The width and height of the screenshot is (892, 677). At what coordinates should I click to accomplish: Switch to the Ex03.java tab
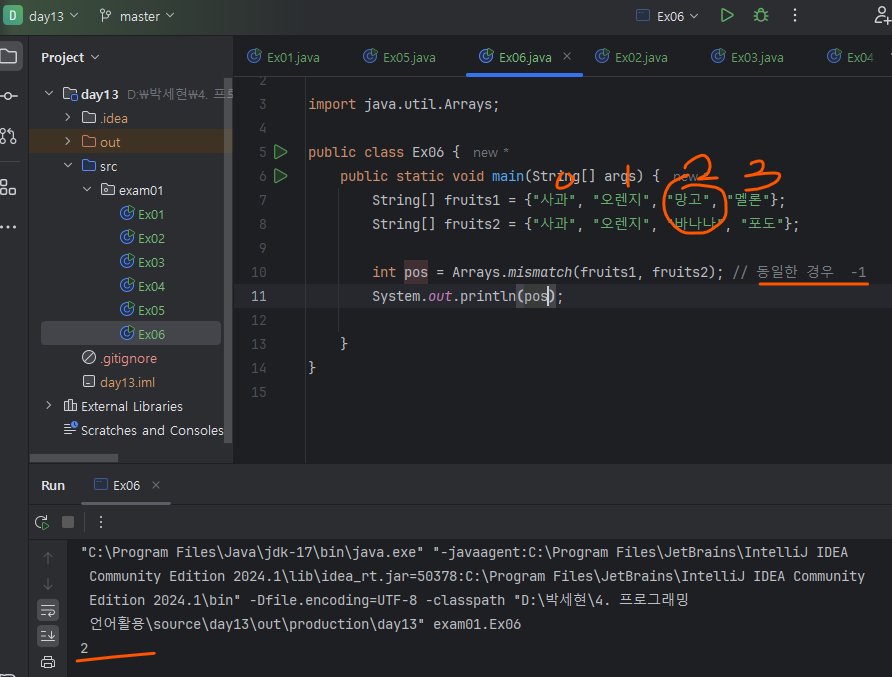pyautogui.click(x=748, y=57)
